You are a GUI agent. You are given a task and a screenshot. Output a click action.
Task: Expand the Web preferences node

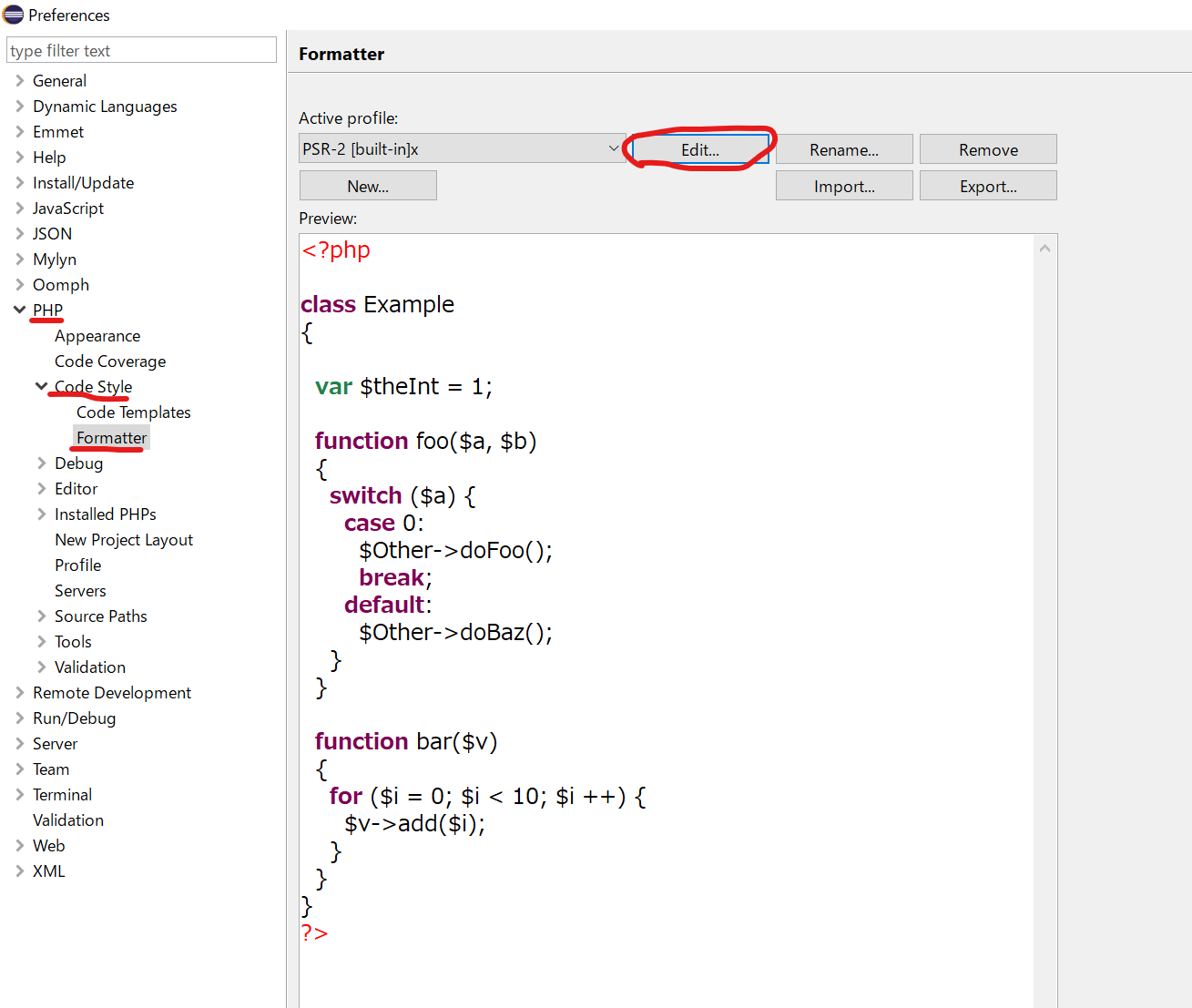(19, 845)
